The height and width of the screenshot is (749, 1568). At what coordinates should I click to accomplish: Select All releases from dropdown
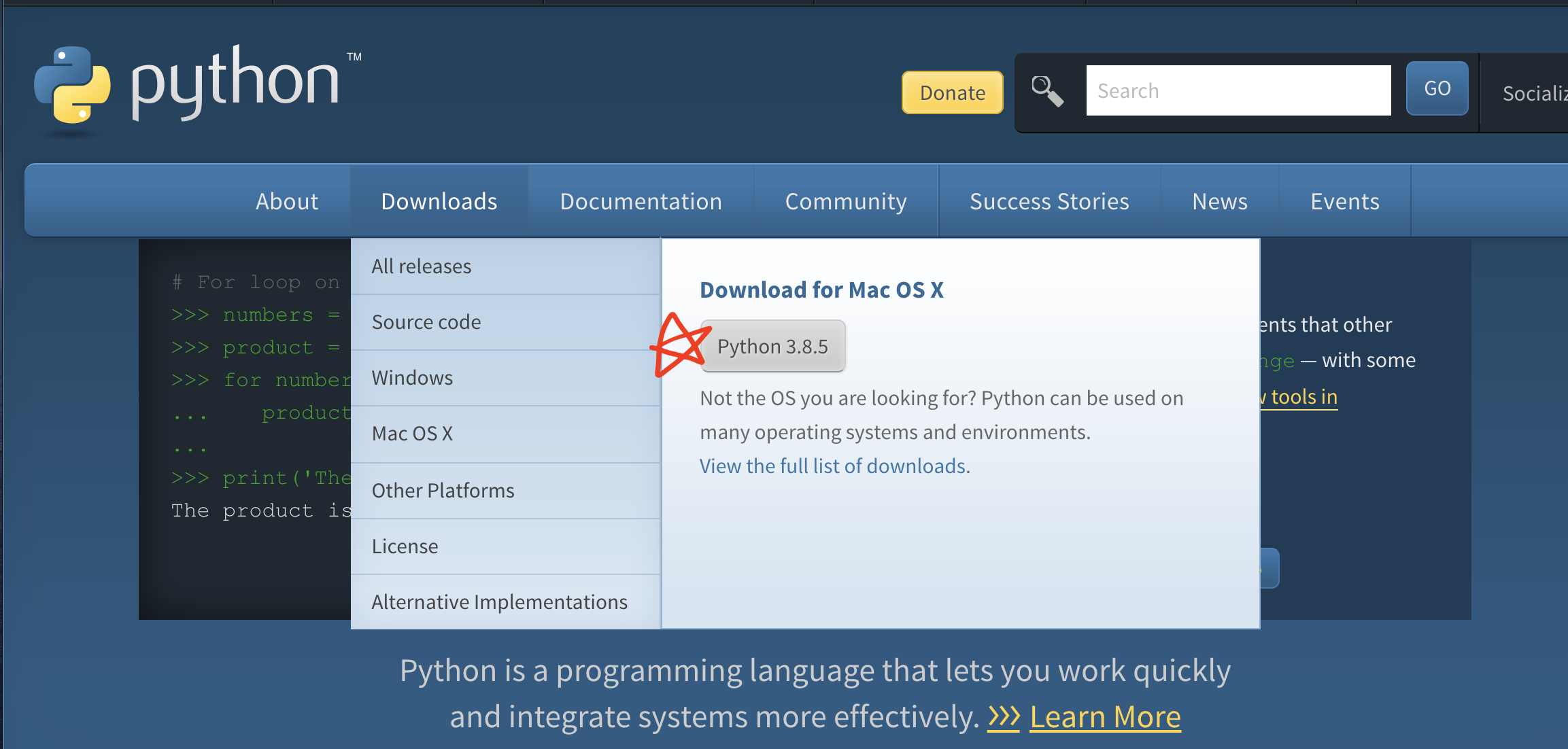tap(422, 266)
